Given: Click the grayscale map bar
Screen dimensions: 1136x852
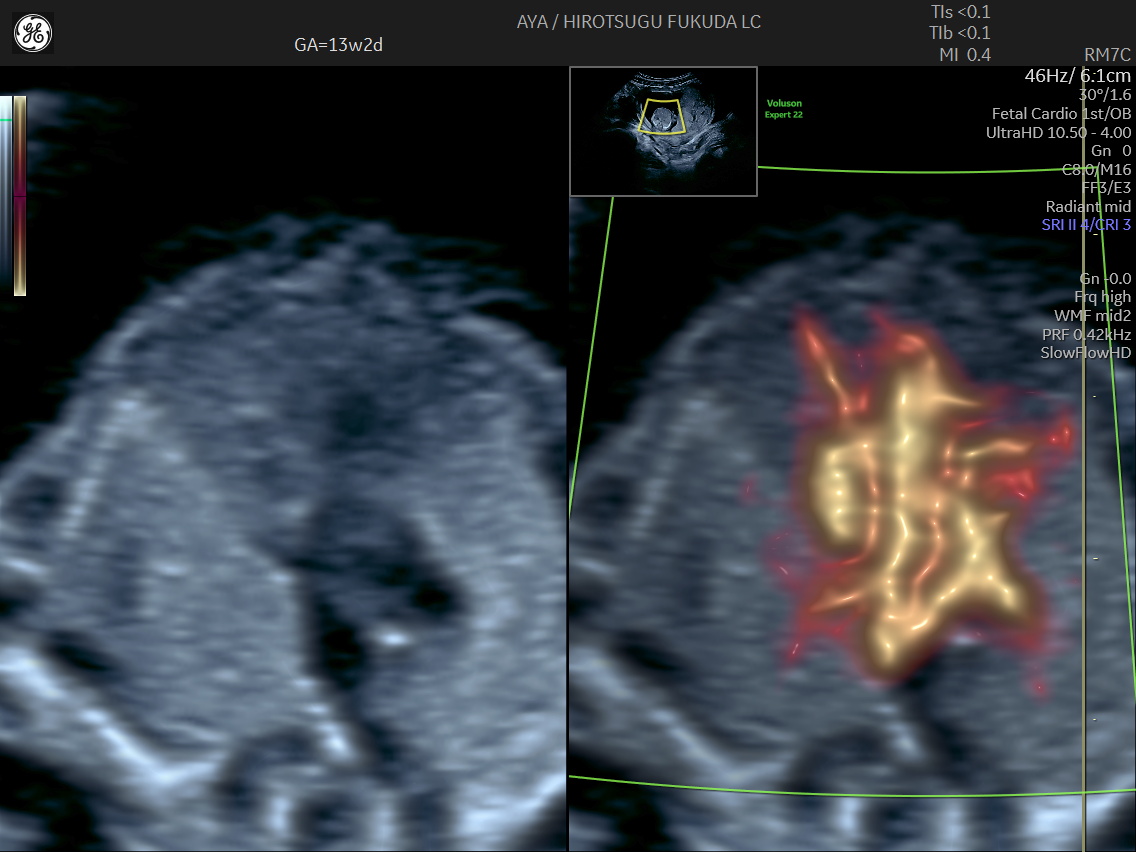Looking at the screenshot, I should [6, 195].
